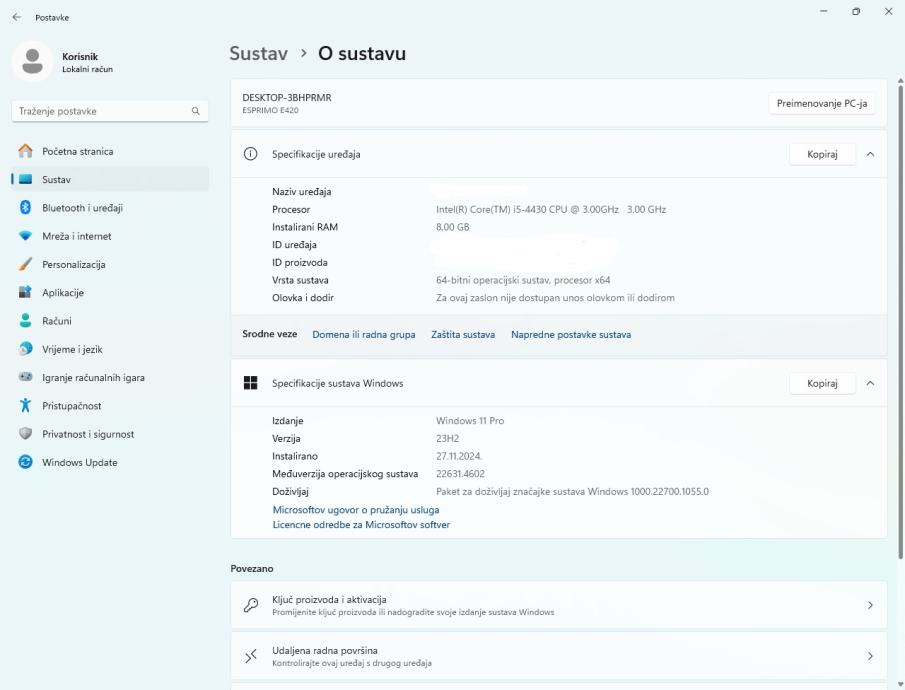Select Aplikacije in the sidebar
The height and width of the screenshot is (690, 905).
63,293
